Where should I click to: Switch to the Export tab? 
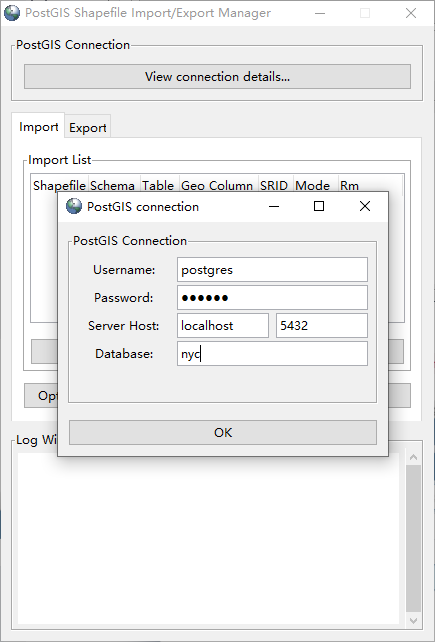tap(88, 127)
